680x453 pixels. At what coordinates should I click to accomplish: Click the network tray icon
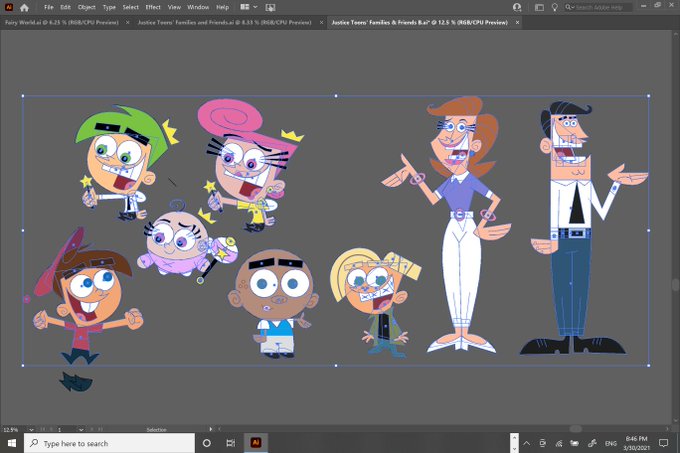559,443
